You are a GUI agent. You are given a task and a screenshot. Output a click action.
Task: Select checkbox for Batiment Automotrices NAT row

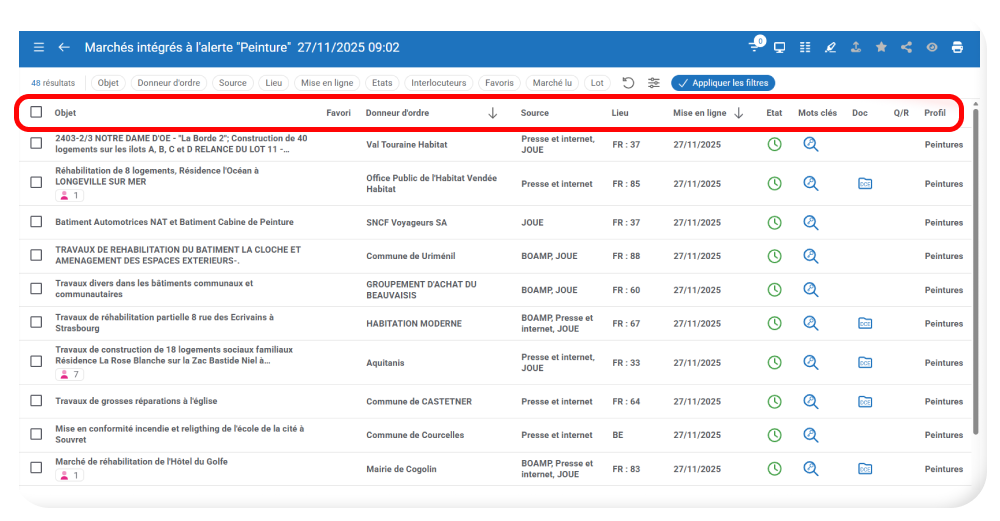[x=36, y=222]
